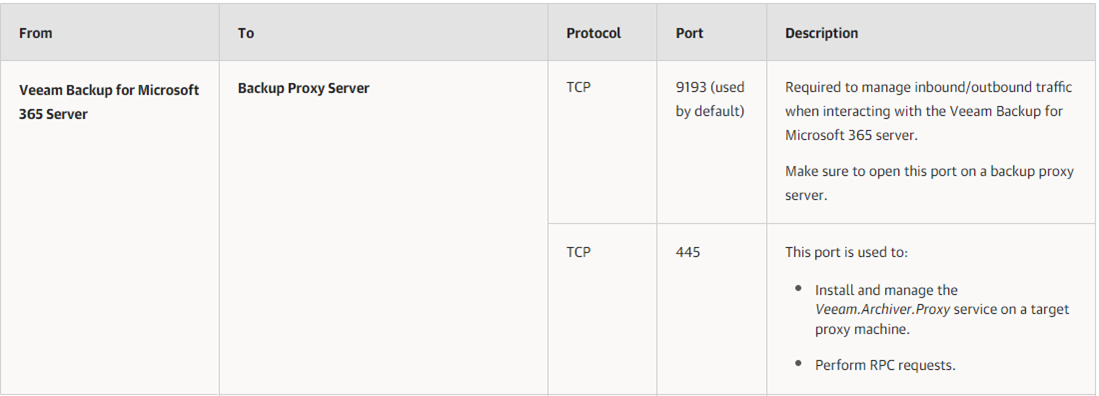
Task: Click the 'Perform RPC requests.' bullet item
Action: click(885, 365)
